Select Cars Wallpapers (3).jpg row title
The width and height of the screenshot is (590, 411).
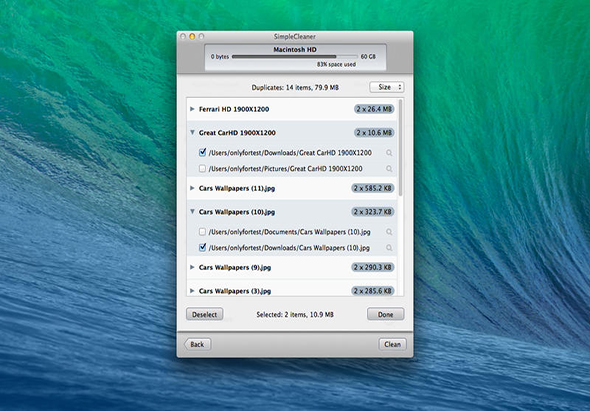click(235, 291)
